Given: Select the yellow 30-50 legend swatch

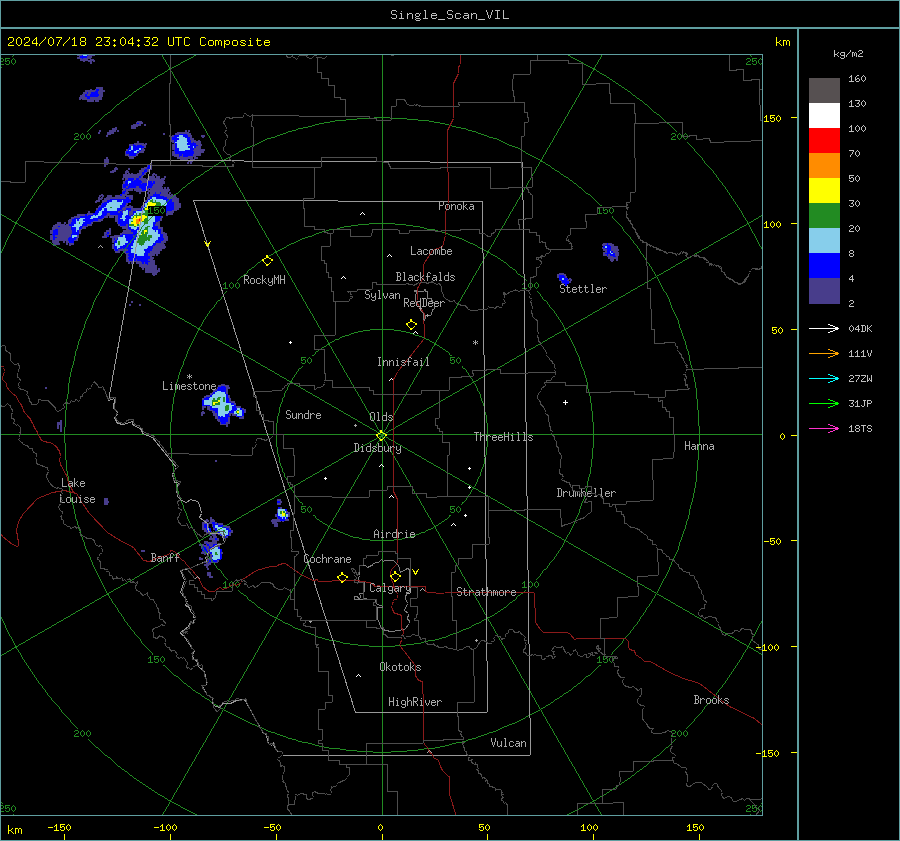Looking at the screenshot, I should (824, 191).
